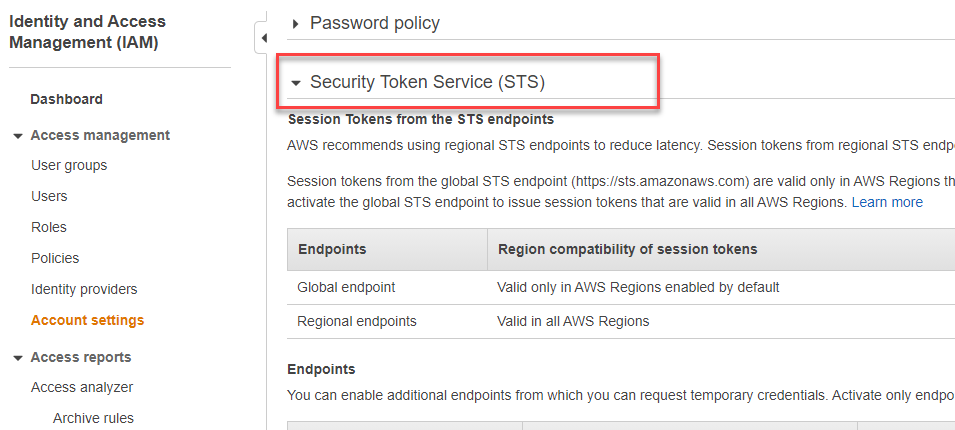The height and width of the screenshot is (430, 955).
Task: Click the Learn more link
Action: 887,202
